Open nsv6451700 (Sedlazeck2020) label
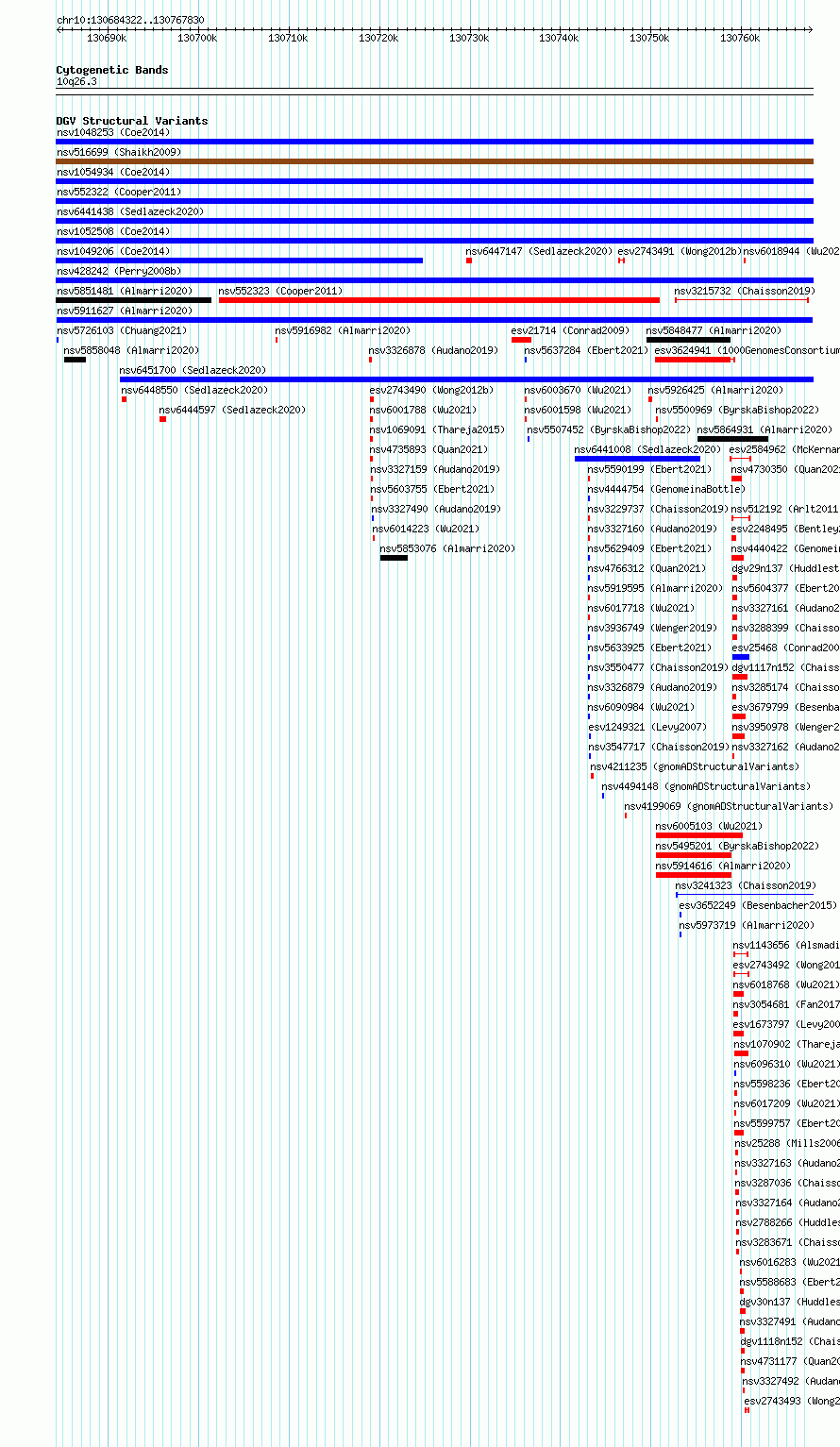The height and width of the screenshot is (1447, 840). tap(193, 370)
